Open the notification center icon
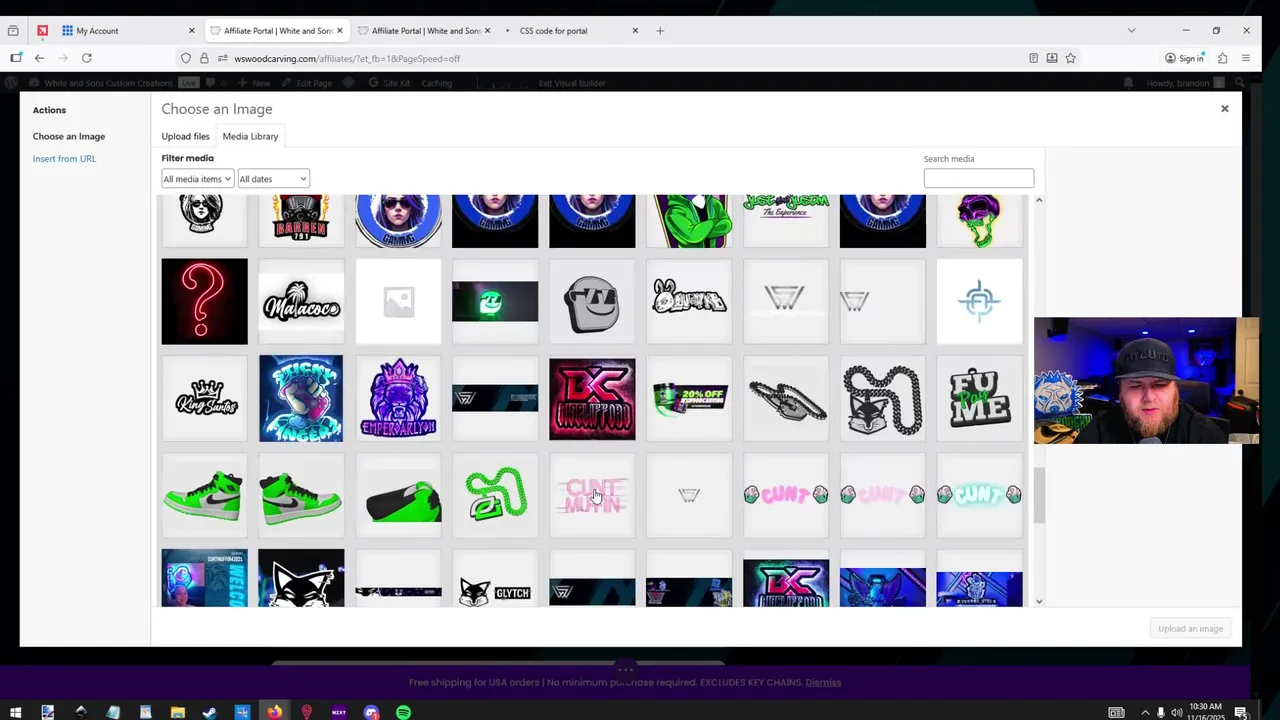 tap(1241, 712)
